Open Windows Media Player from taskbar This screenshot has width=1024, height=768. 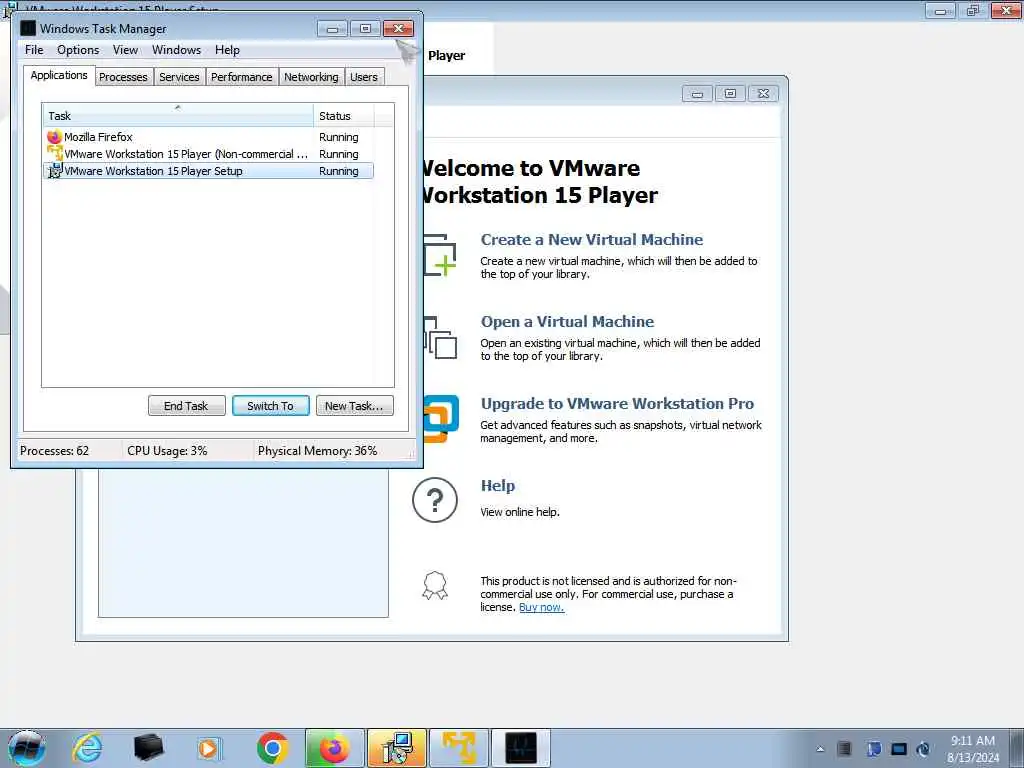point(209,748)
